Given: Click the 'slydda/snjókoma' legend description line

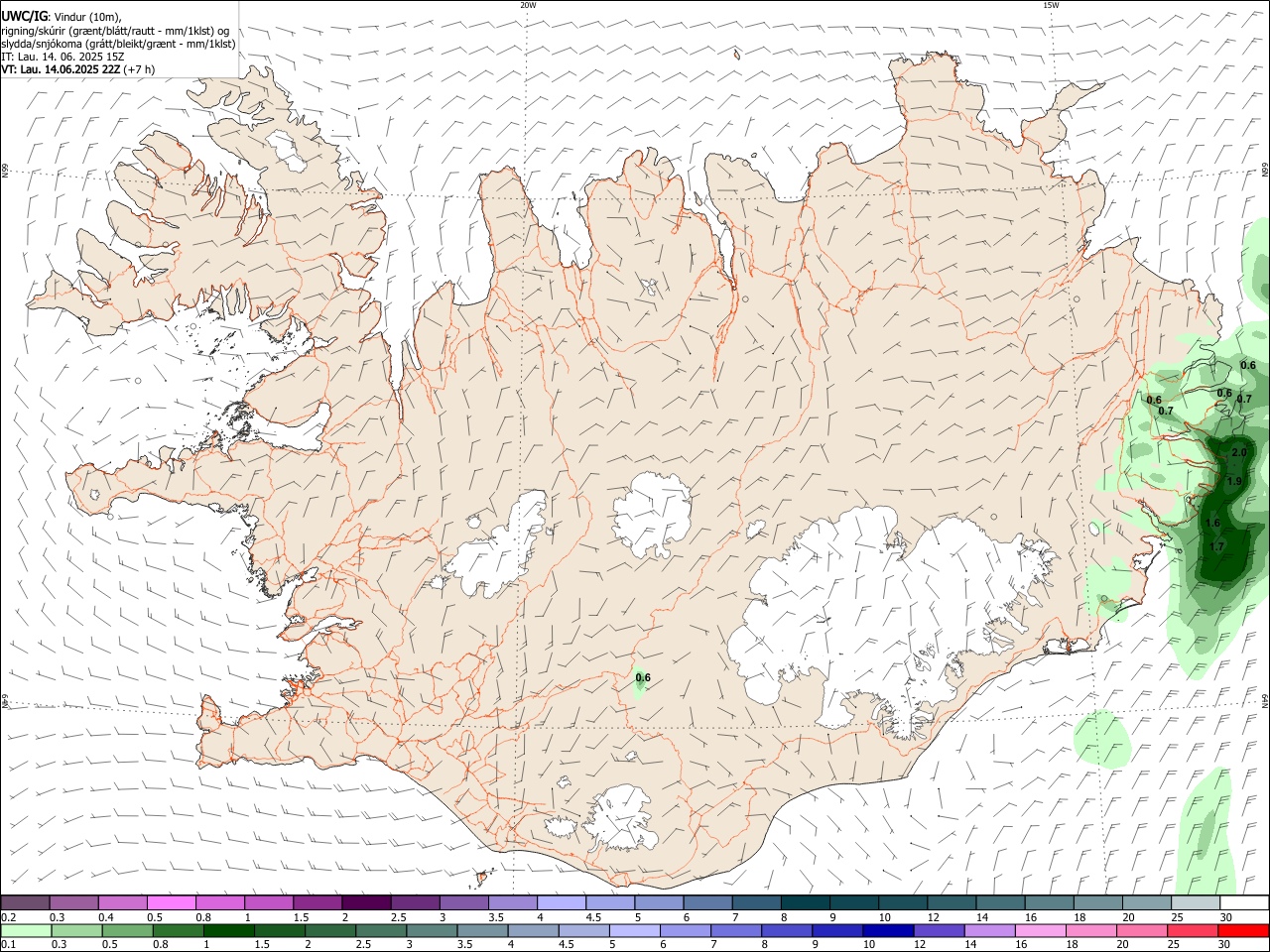Looking at the screenshot, I should [118, 44].
